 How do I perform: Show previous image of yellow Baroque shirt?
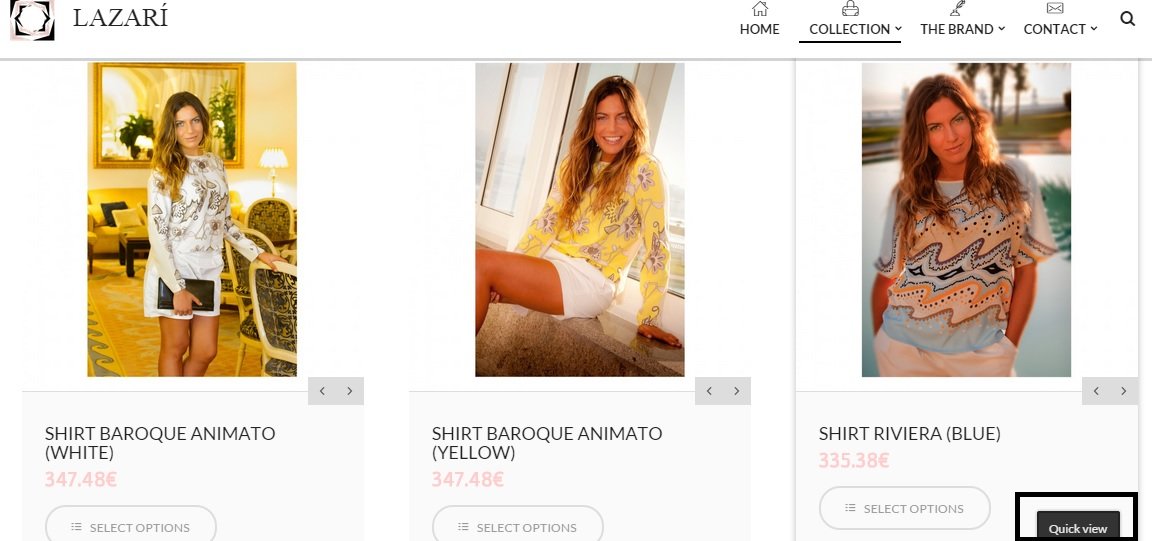point(709,391)
